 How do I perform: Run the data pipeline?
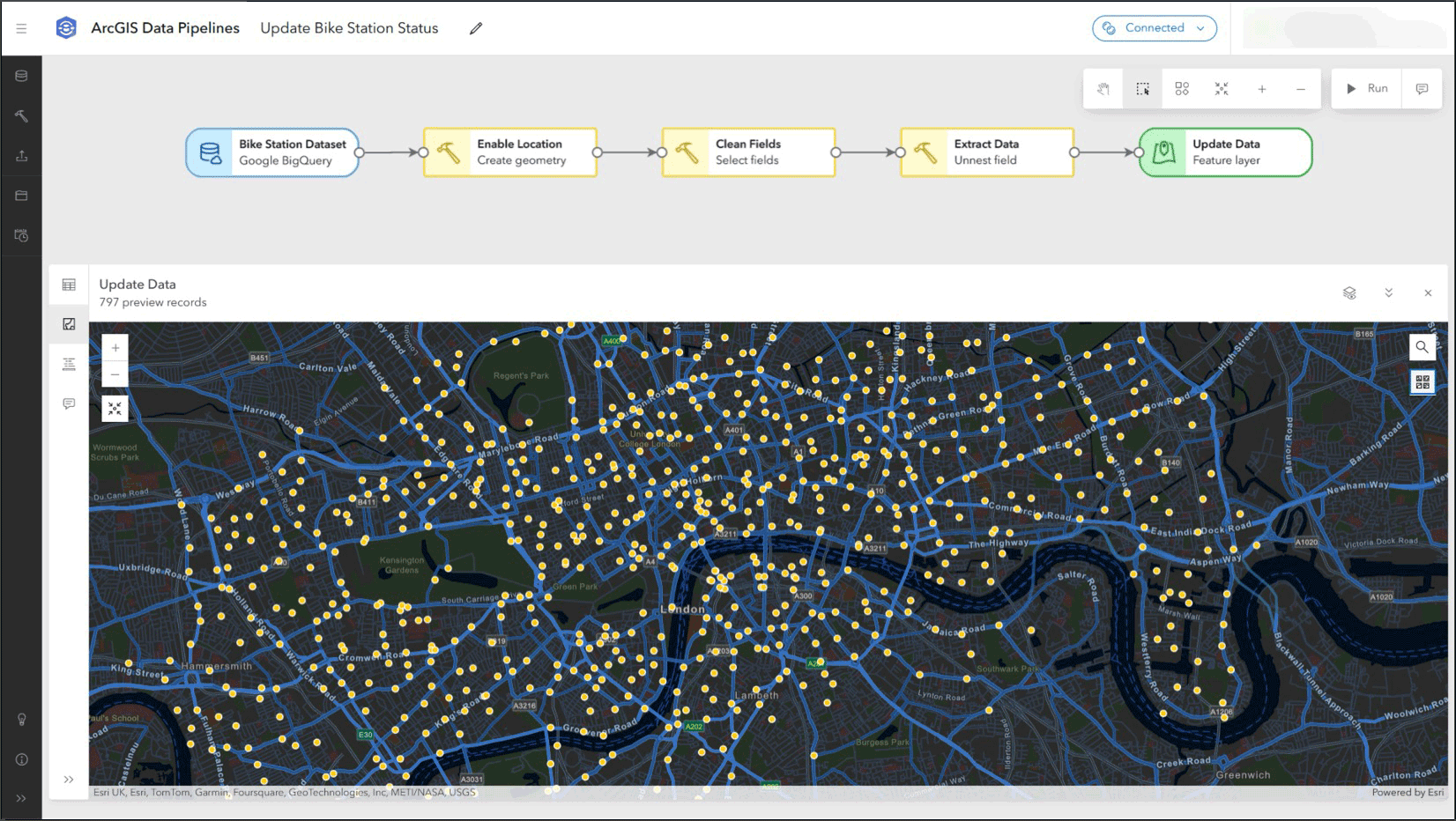click(x=1366, y=89)
